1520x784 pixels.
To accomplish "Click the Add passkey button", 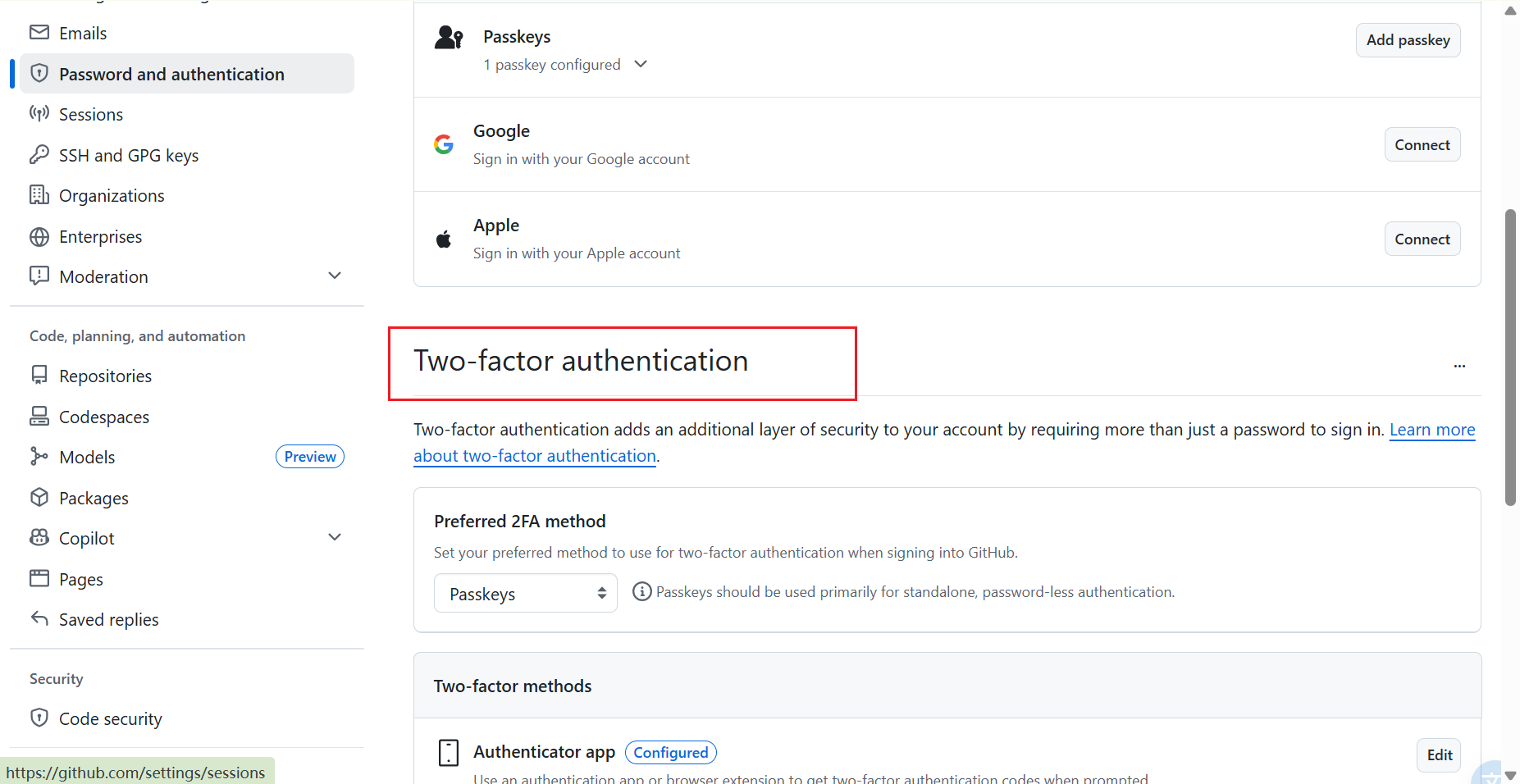I will tap(1408, 40).
